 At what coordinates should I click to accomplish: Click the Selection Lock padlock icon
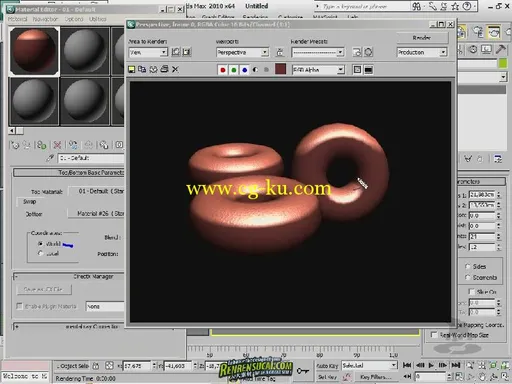[x=96, y=366]
